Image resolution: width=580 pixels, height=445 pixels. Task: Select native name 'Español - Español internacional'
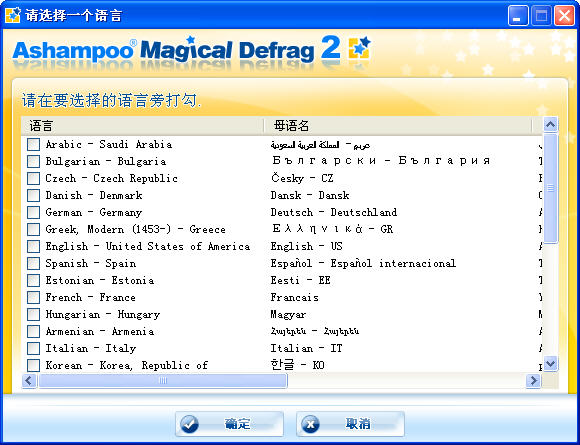[363, 263]
